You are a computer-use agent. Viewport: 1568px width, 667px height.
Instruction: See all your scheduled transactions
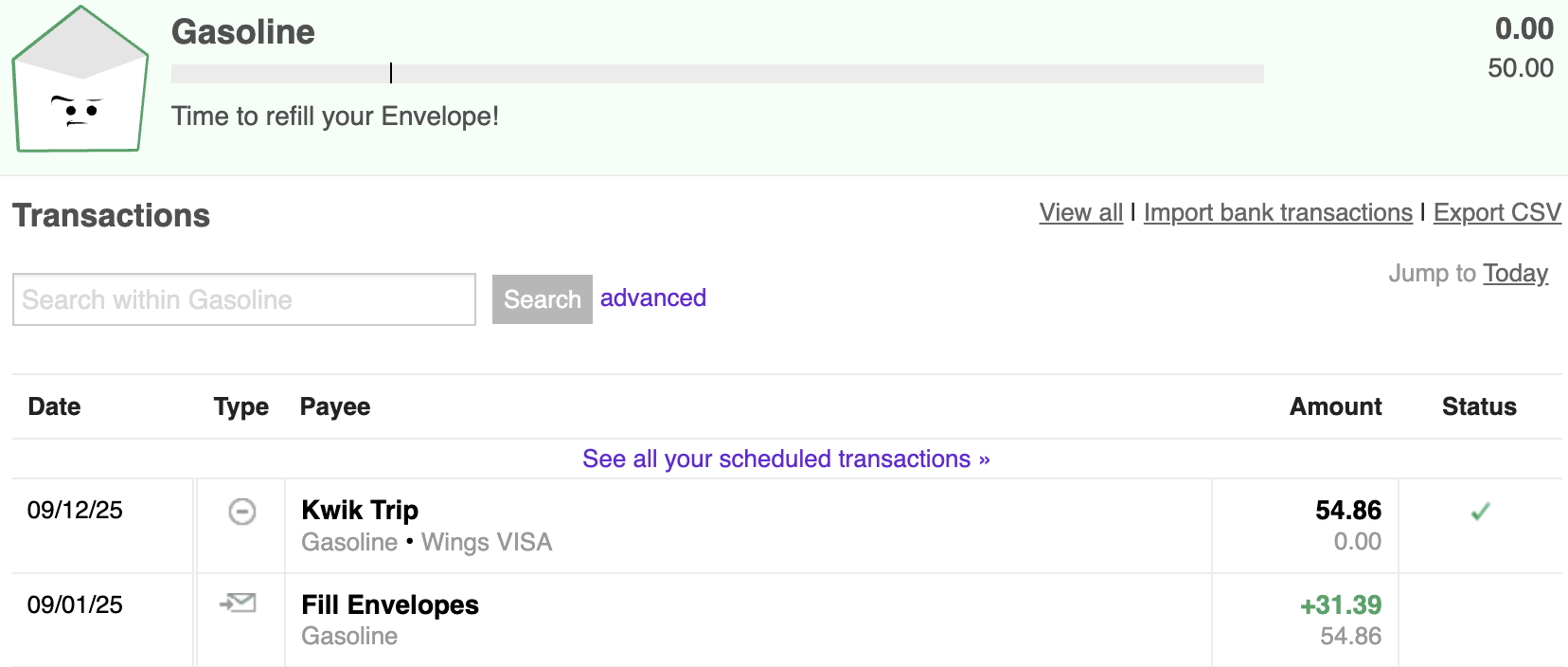click(x=786, y=460)
